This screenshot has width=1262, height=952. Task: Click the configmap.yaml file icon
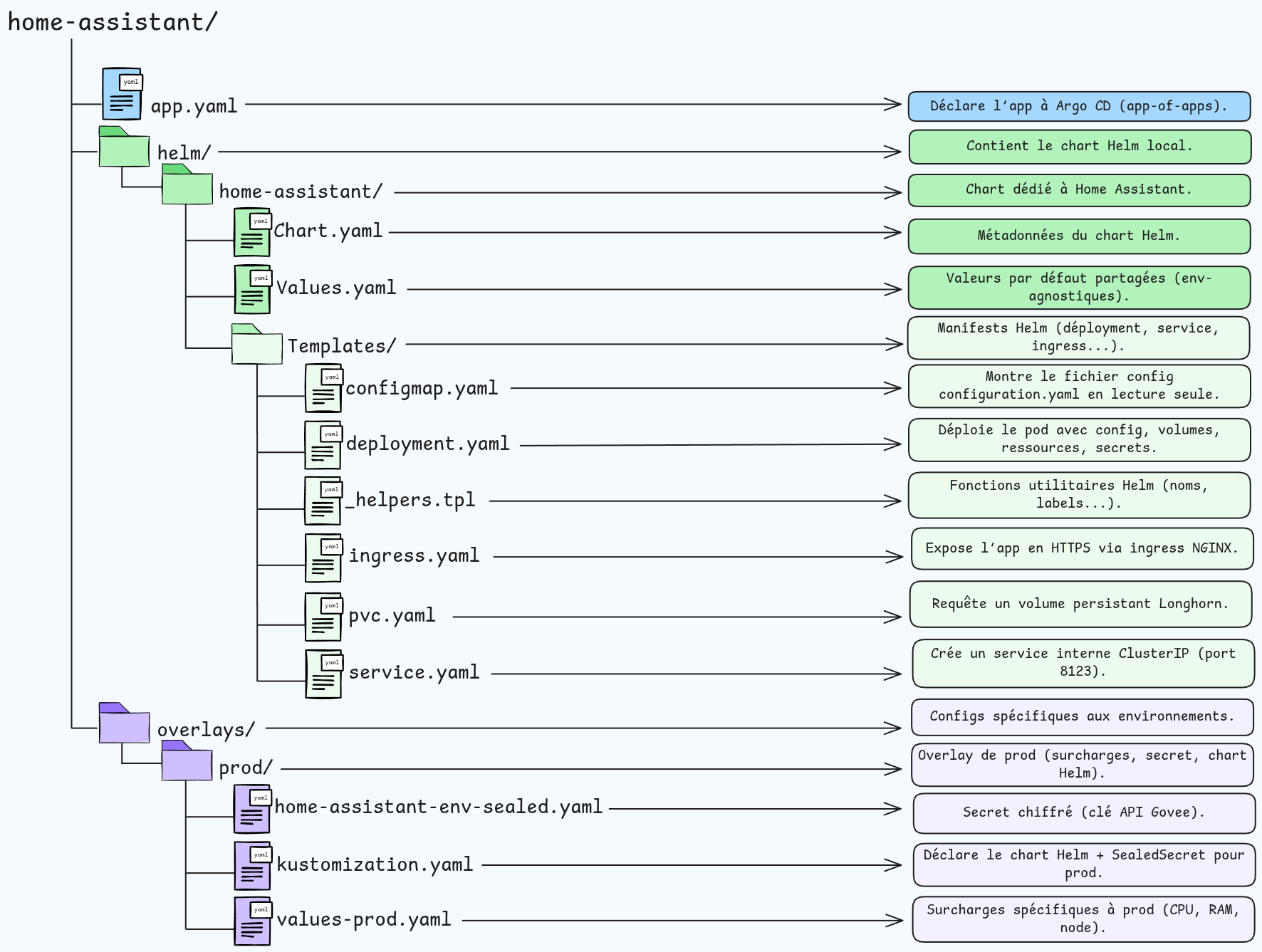323,389
